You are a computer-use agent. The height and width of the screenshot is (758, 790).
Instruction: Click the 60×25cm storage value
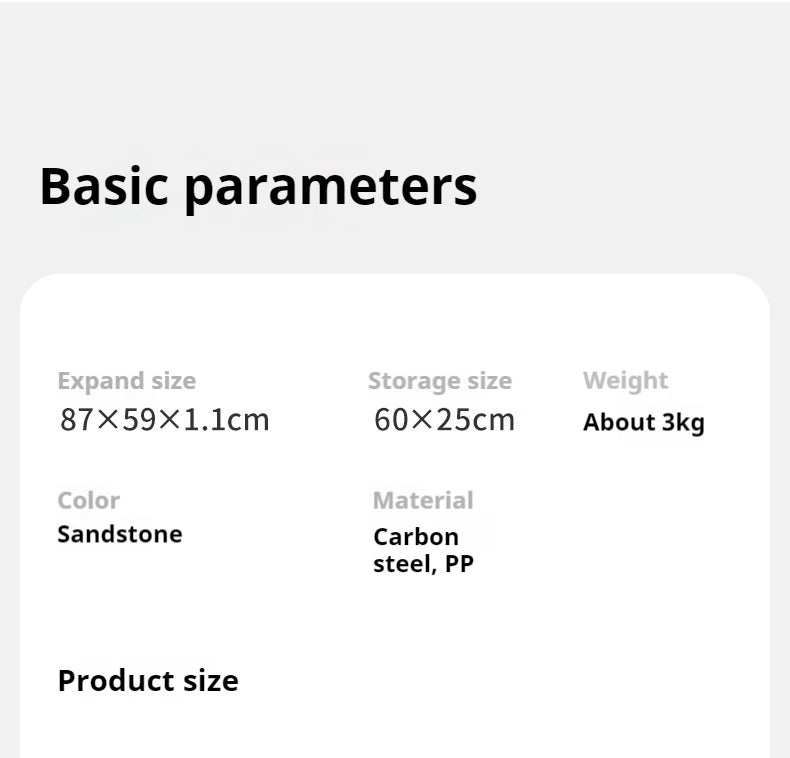coord(445,420)
